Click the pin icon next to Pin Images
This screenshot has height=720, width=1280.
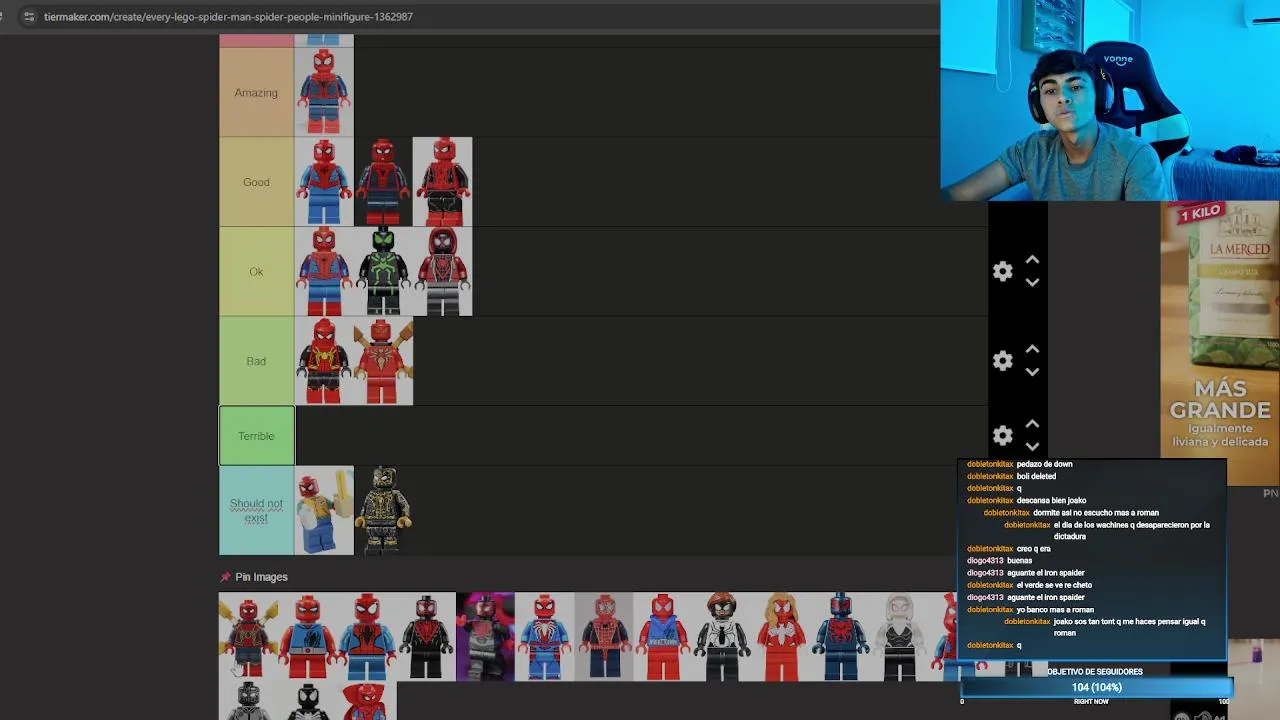point(225,577)
